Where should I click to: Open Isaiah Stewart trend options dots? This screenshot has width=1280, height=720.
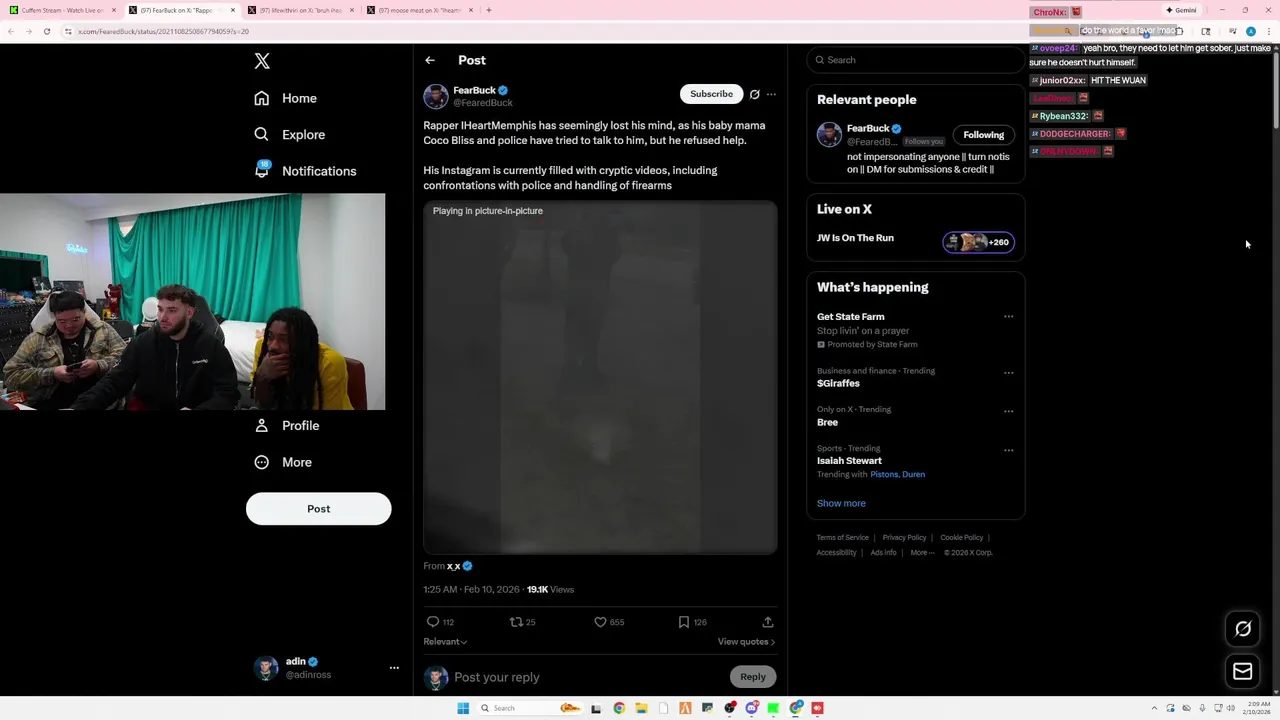tap(1008, 450)
